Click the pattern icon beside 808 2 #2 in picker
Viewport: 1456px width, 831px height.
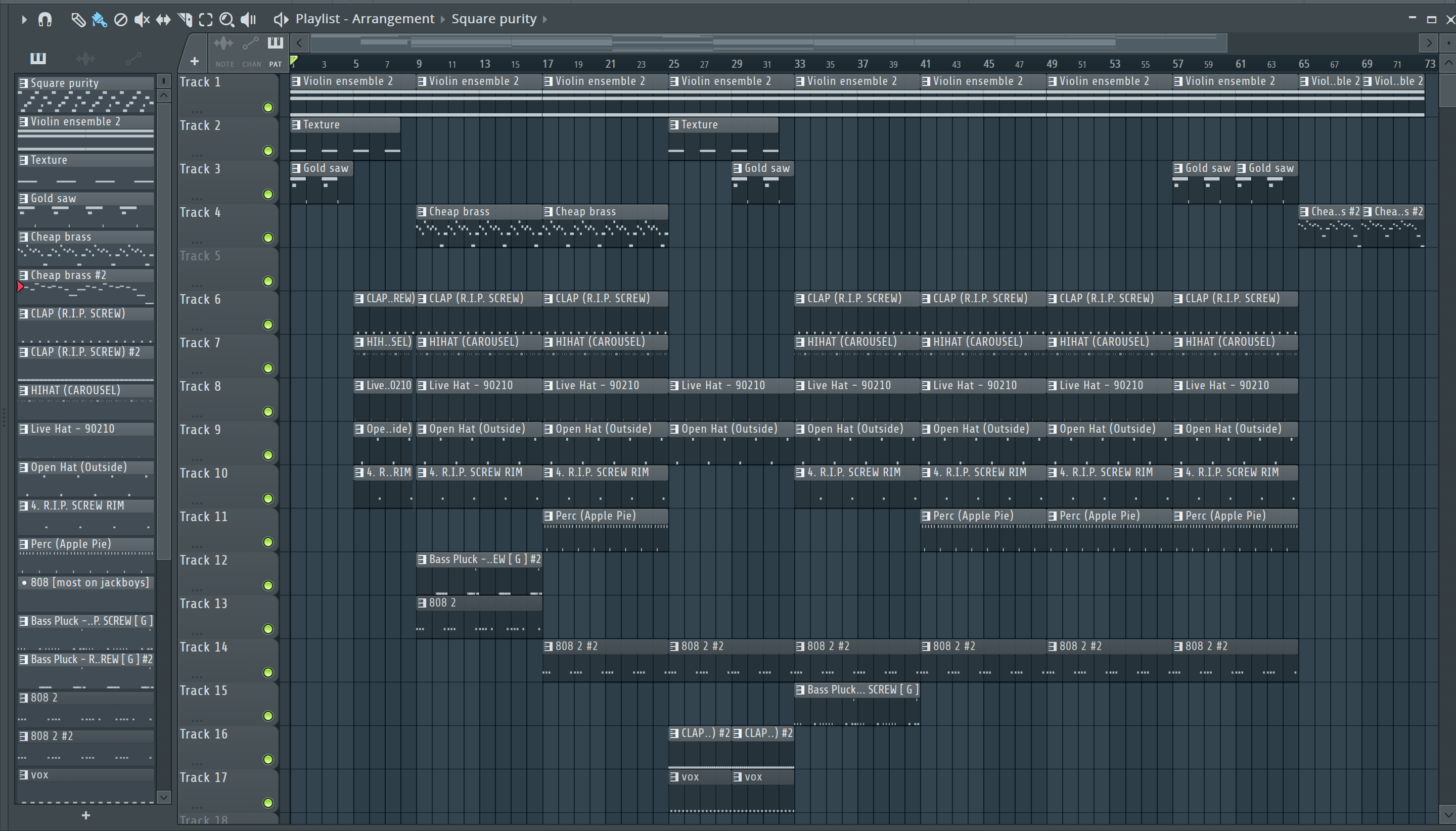tap(23, 736)
